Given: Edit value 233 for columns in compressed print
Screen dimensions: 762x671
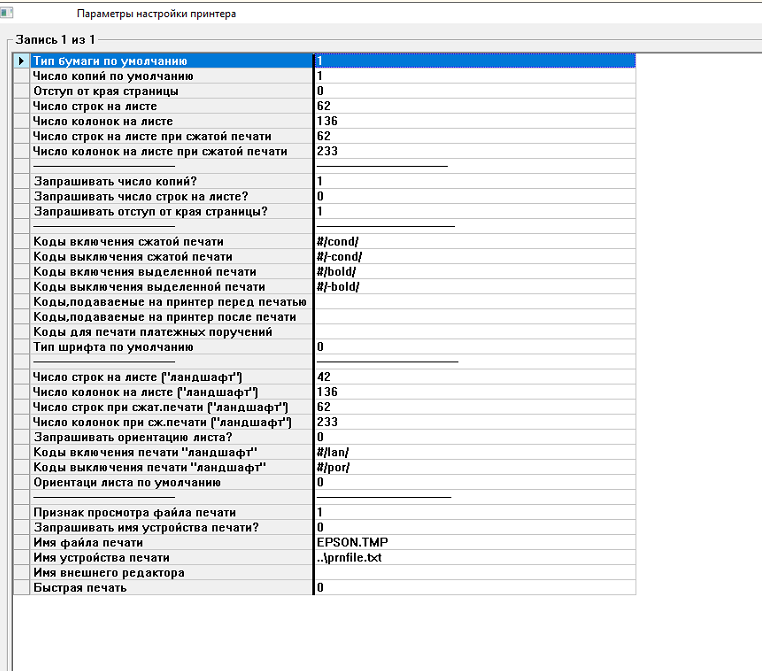Looking at the screenshot, I should coord(474,151).
